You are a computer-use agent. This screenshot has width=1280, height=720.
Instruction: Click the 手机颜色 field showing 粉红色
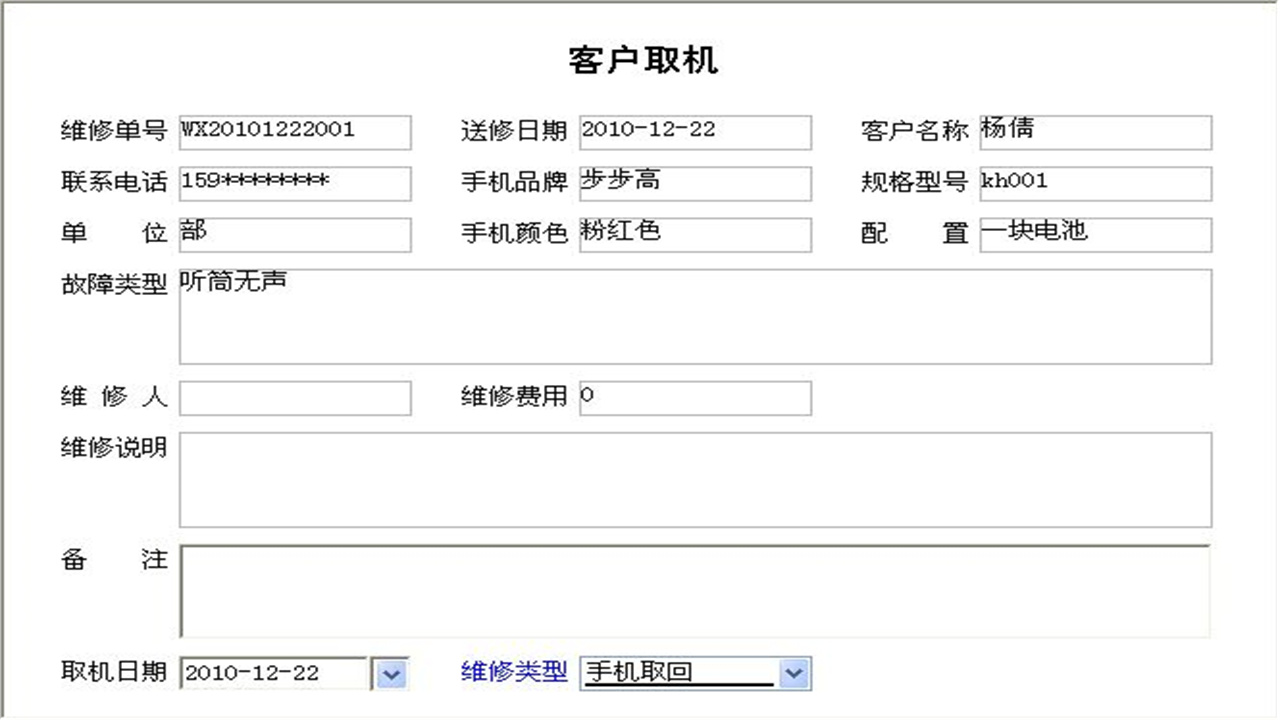coord(694,234)
